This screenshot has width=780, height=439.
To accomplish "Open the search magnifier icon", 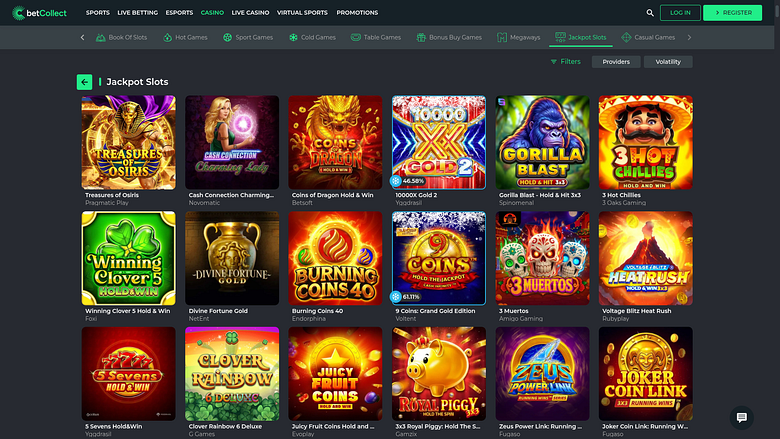I will (650, 13).
